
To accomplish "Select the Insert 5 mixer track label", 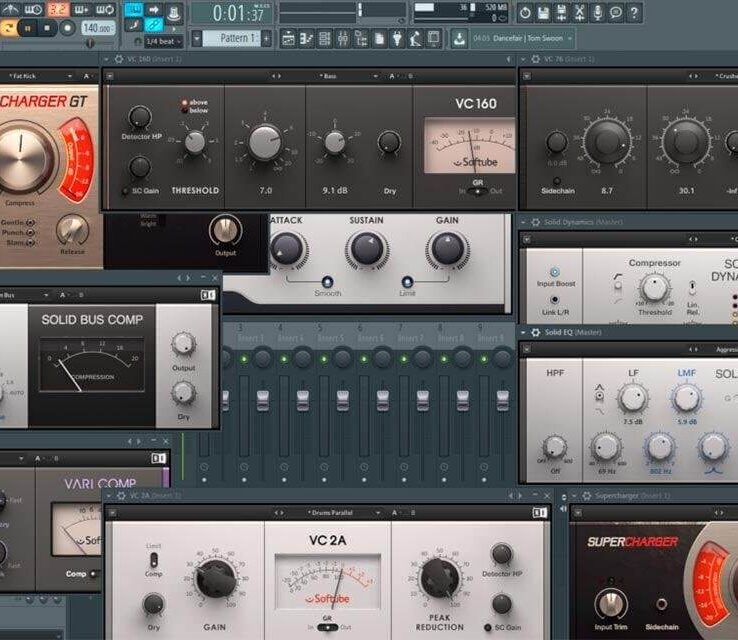I will point(331,338).
